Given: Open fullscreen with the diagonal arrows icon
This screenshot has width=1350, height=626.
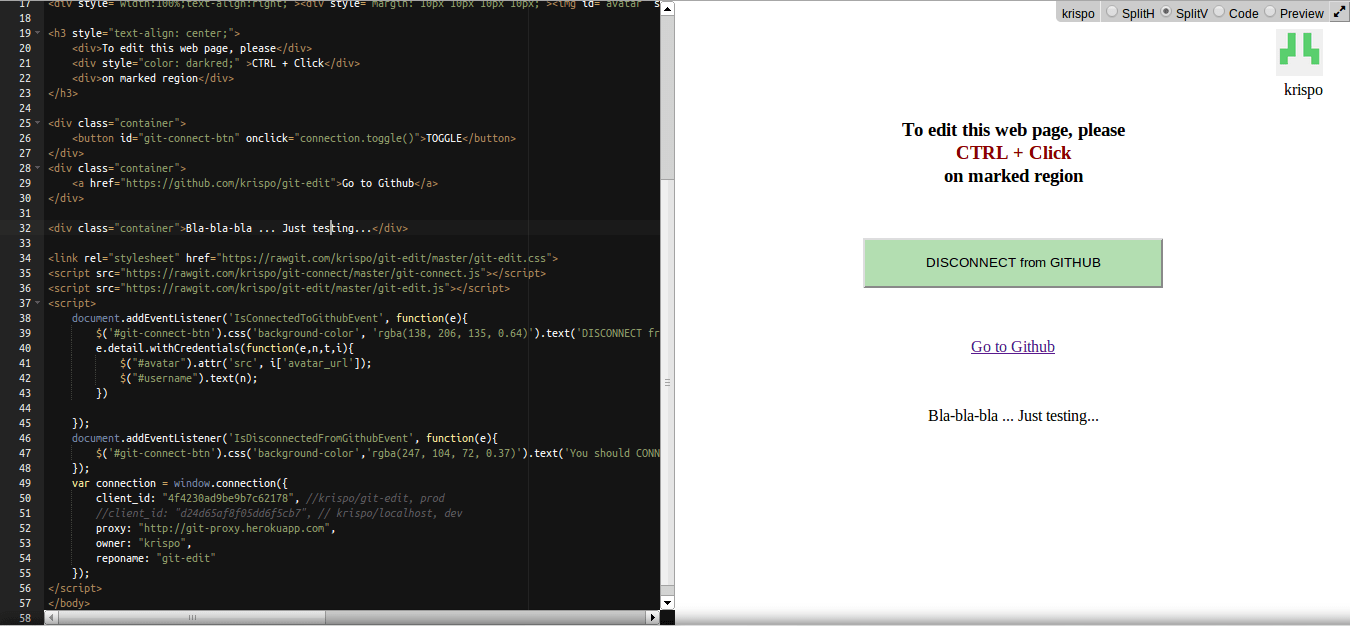Looking at the screenshot, I should [x=1340, y=12].
